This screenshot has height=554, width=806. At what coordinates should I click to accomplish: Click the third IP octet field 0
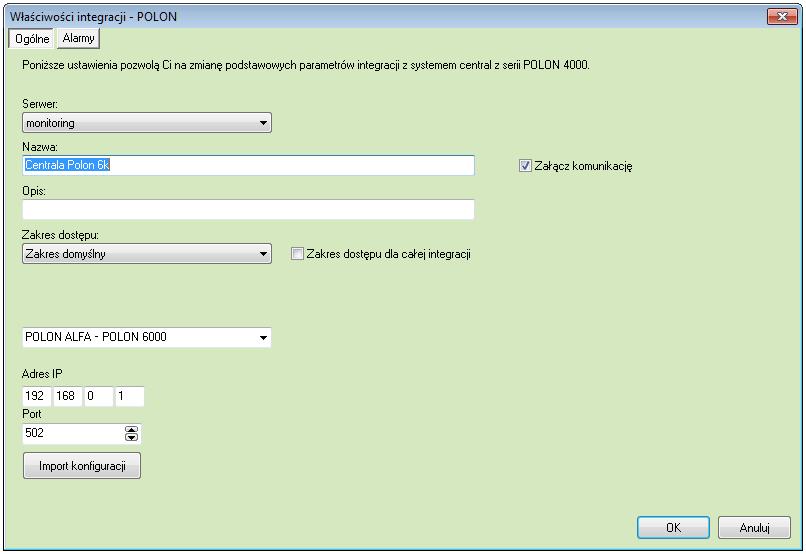pos(98,396)
